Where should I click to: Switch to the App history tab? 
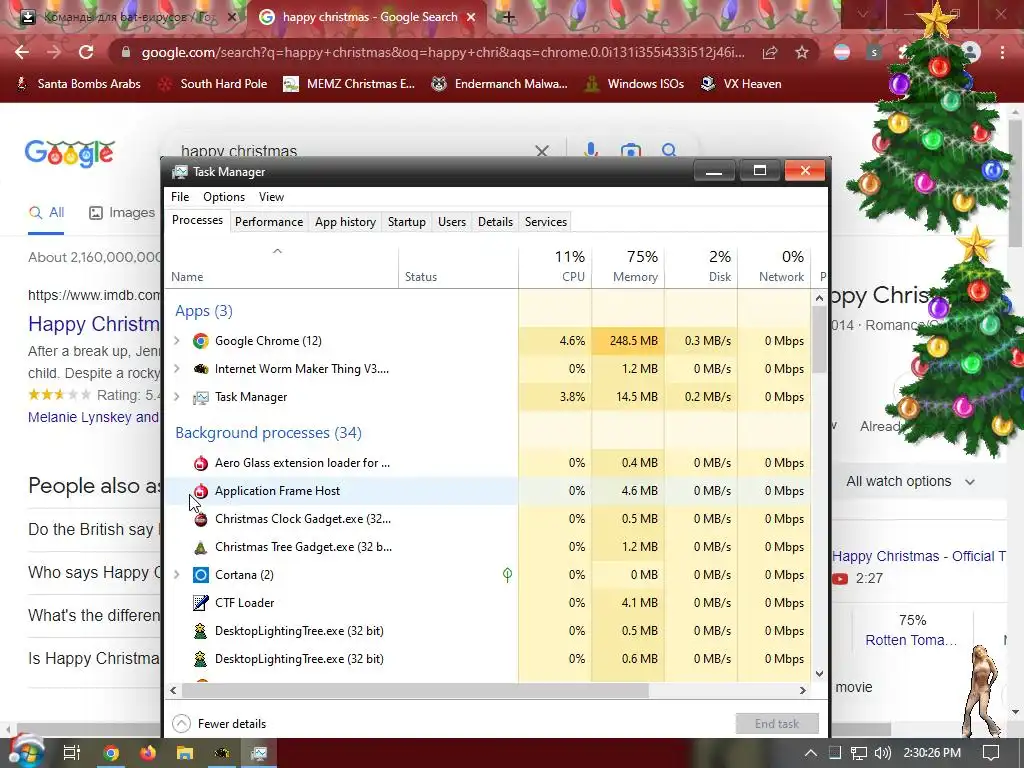[x=345, y=222]
